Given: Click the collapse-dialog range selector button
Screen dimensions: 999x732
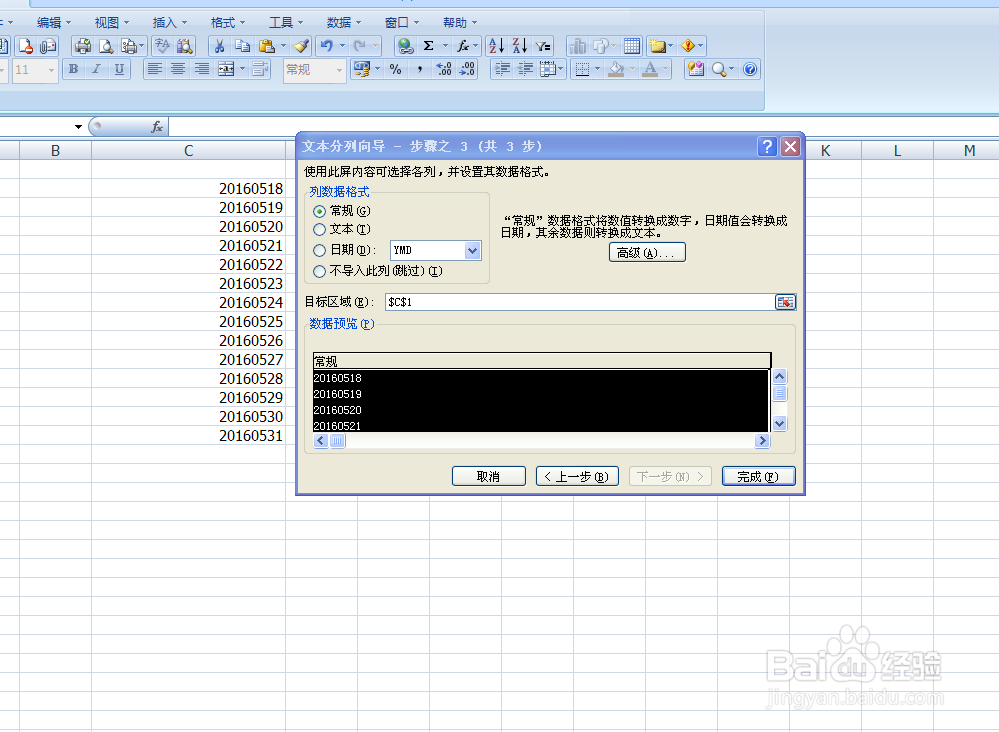Looking at the screenshot, I should point(785,302).
